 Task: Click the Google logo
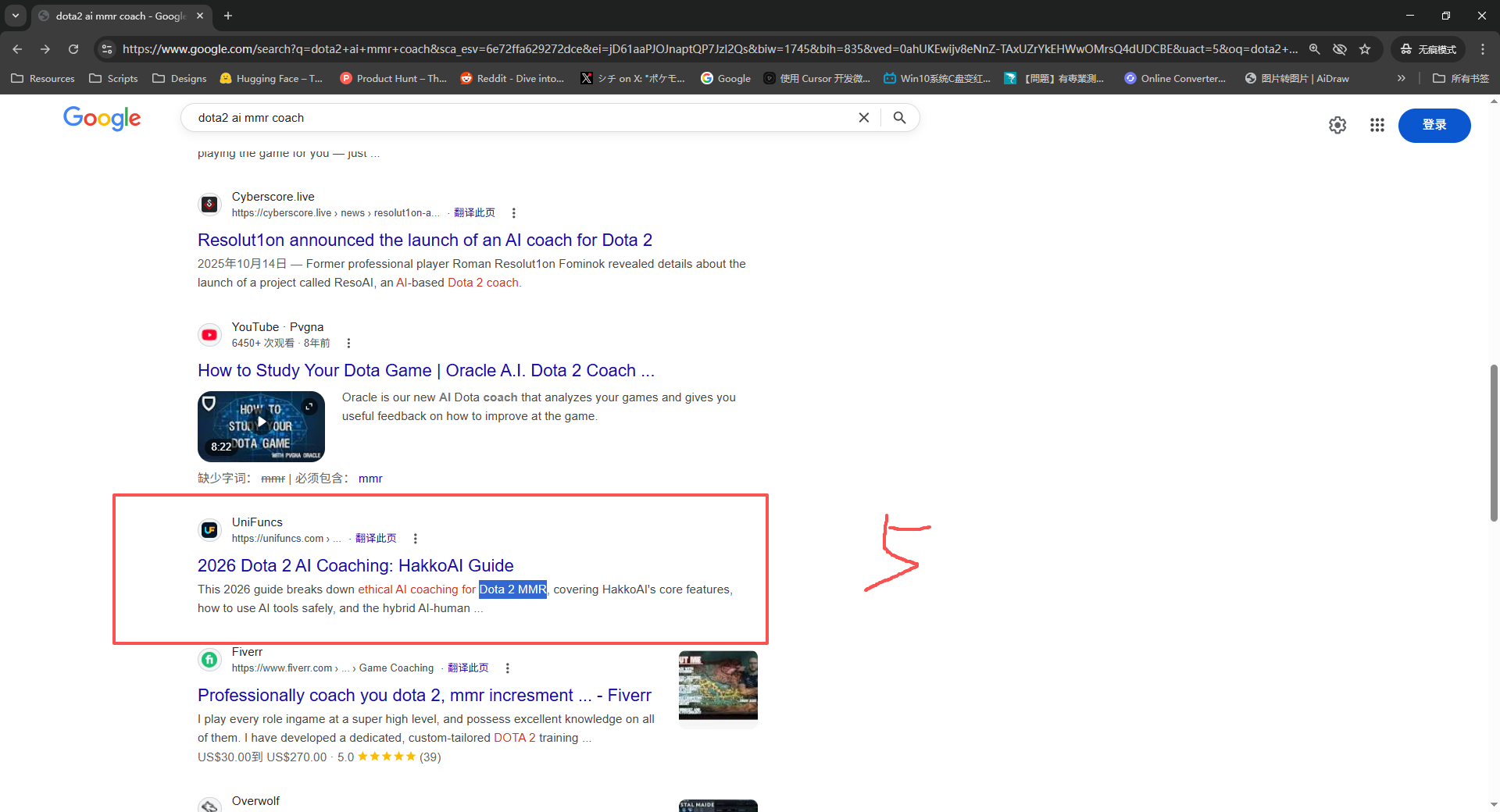pyautogui.click(x=102, y=118)
